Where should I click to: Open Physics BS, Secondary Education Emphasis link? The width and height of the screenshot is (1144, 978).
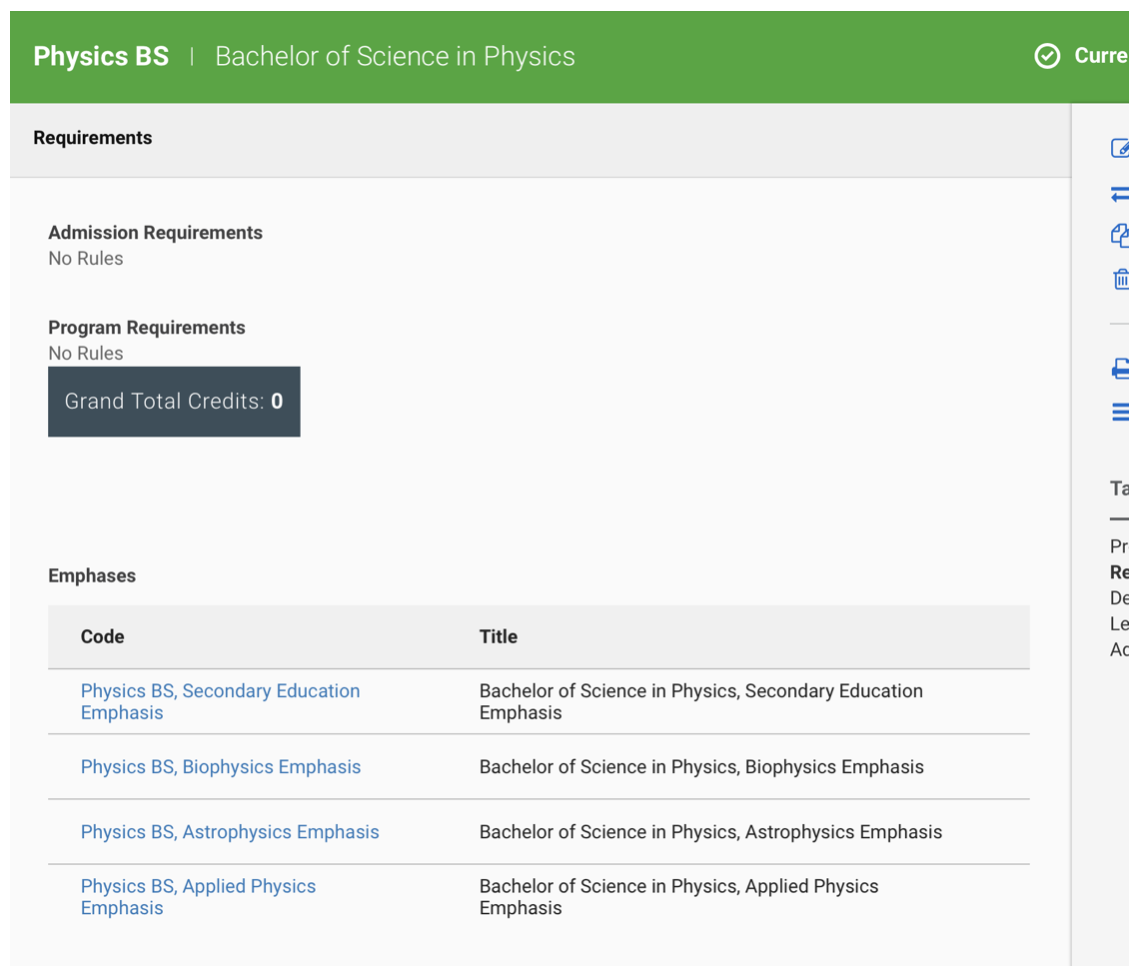coord(220,701)
